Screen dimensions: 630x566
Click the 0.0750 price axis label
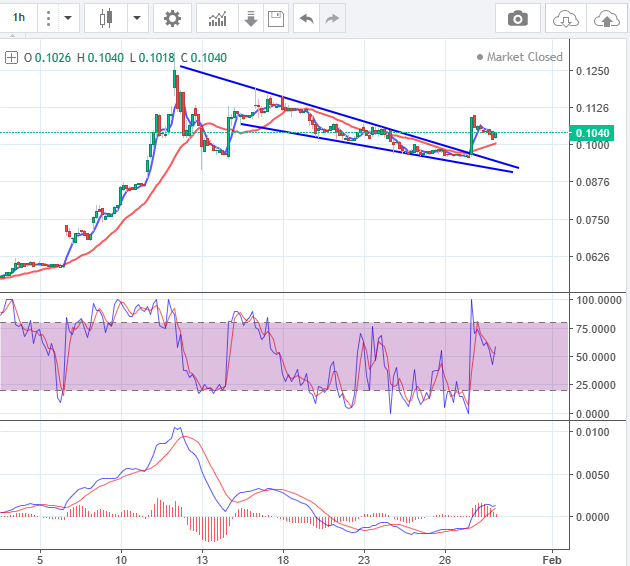pyautogui.click(x=592, y=220)
